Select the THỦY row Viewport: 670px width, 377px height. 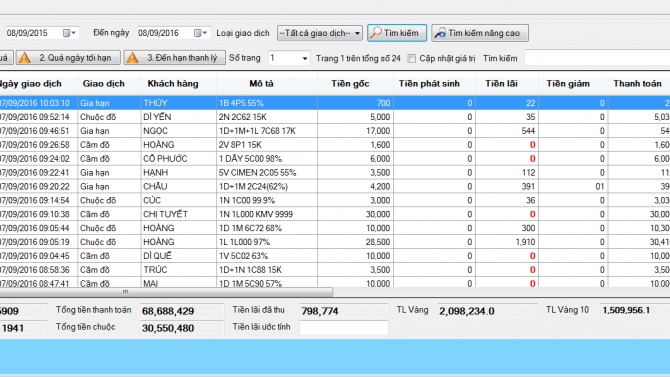point(335,103)
